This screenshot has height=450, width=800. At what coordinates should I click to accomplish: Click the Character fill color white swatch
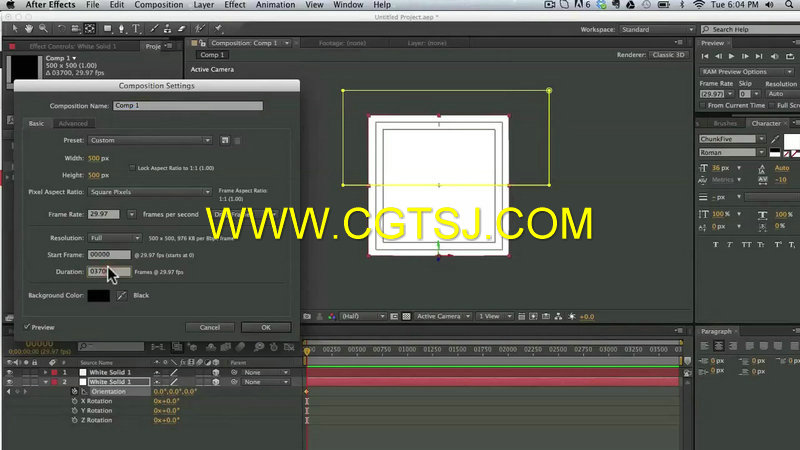(x=791, y=141)
